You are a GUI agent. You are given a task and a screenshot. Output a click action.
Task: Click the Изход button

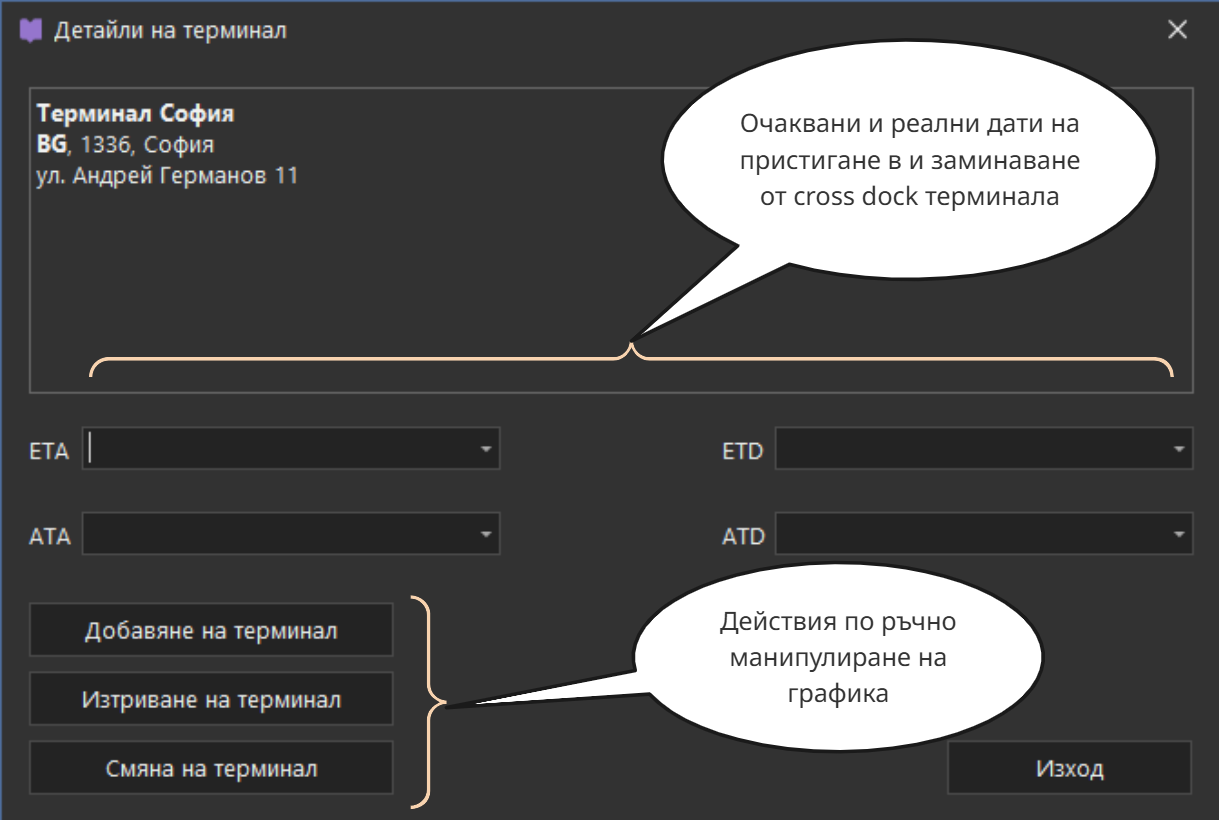[x=1068, y=768]
